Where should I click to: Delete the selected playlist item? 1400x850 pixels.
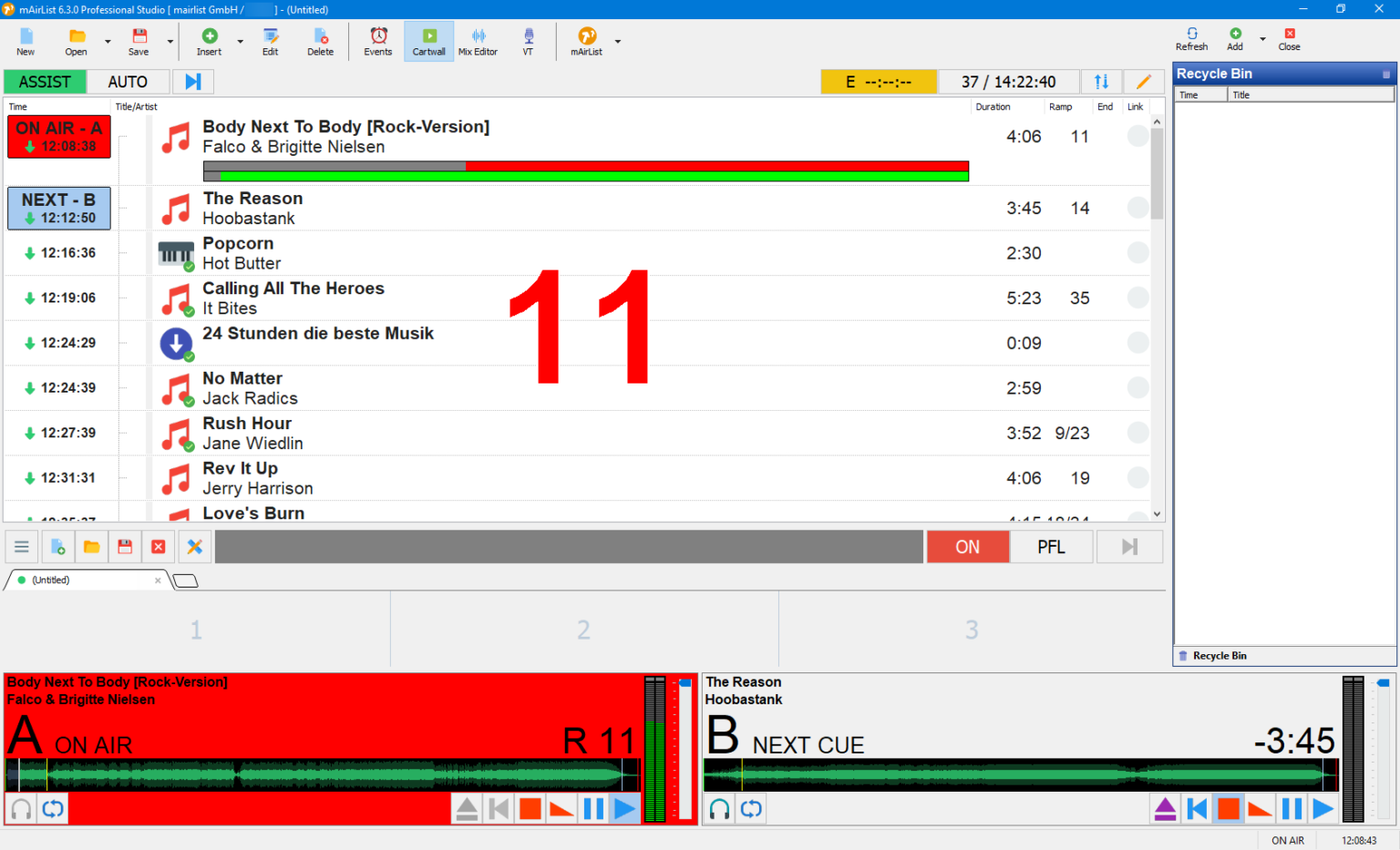[x=320, y=41]
